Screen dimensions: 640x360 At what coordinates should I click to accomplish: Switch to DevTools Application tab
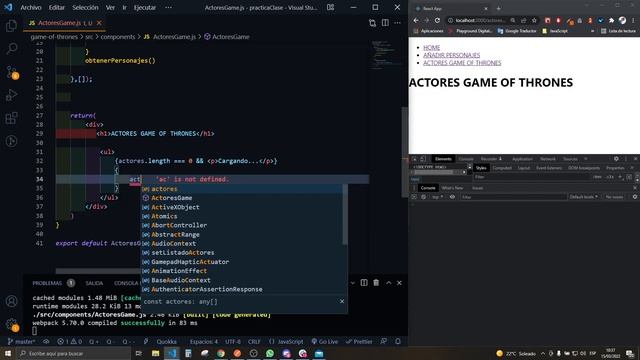coord(522,159)
